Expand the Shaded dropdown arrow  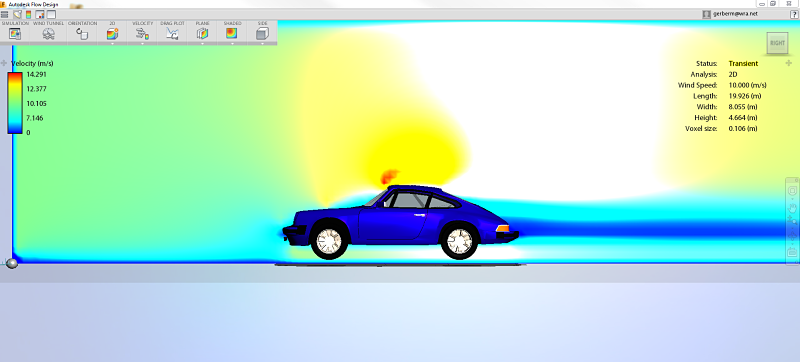(x=232, y=43)
